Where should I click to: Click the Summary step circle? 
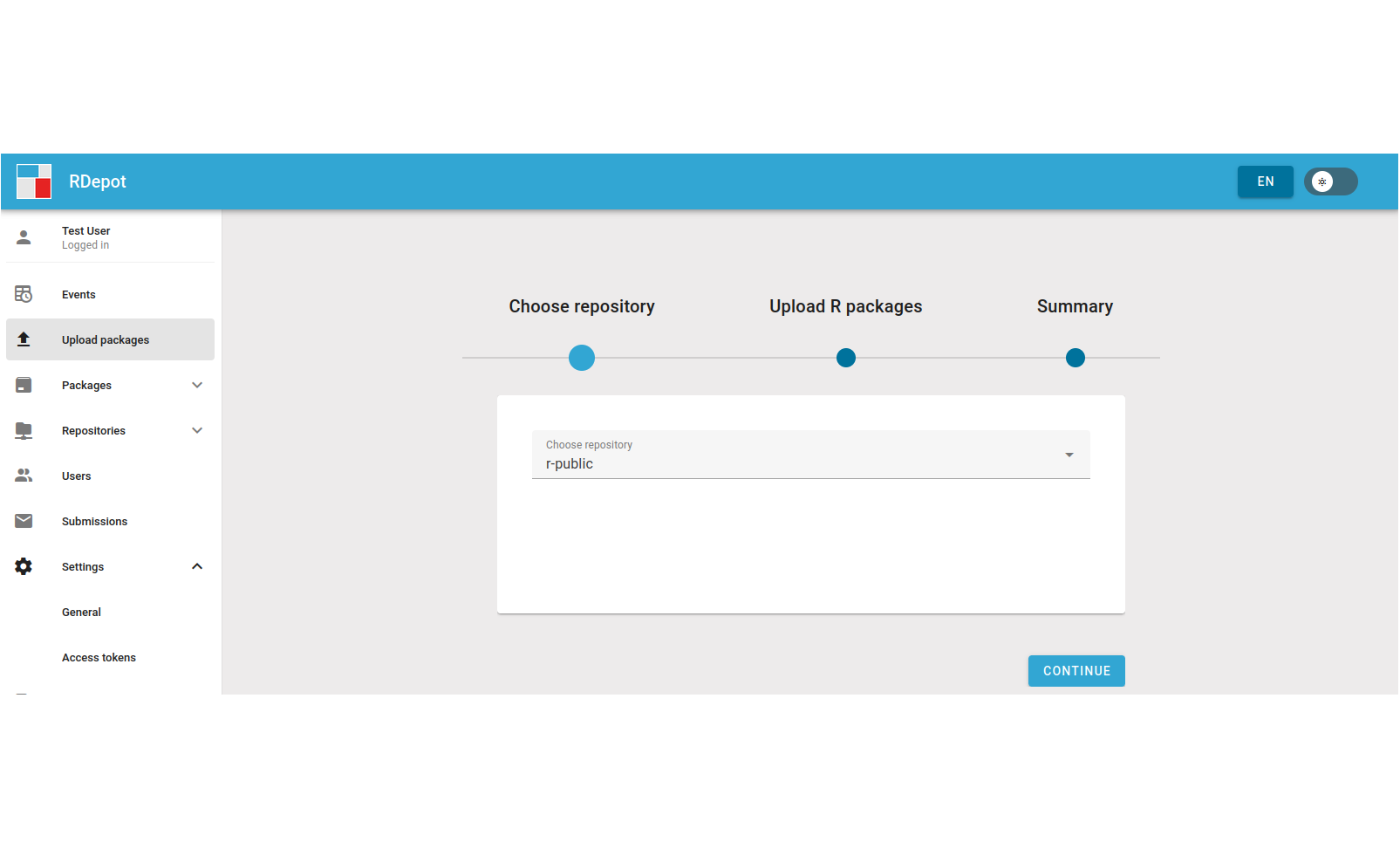coord(1076,358)
